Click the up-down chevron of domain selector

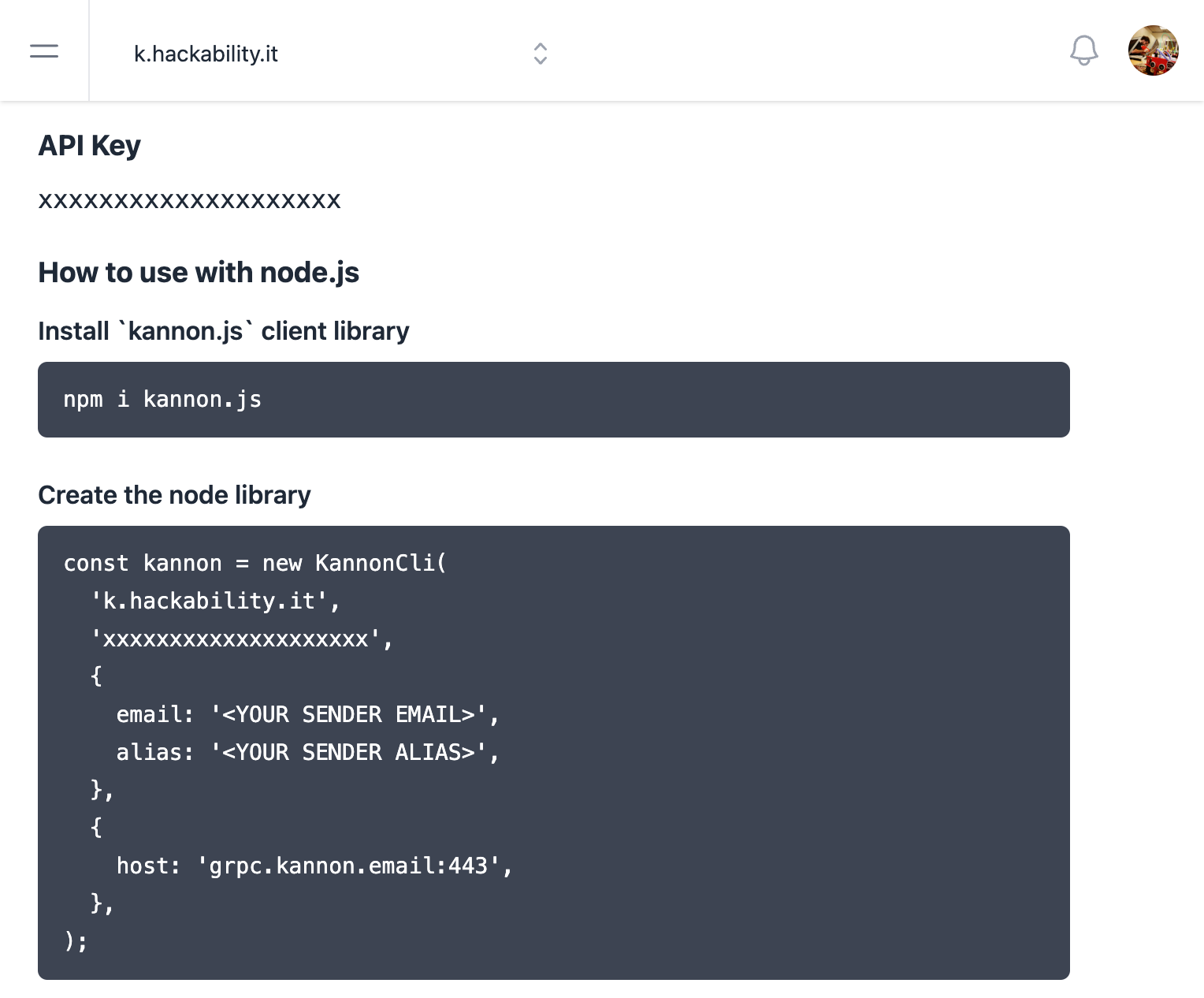[x=541, y=54]
